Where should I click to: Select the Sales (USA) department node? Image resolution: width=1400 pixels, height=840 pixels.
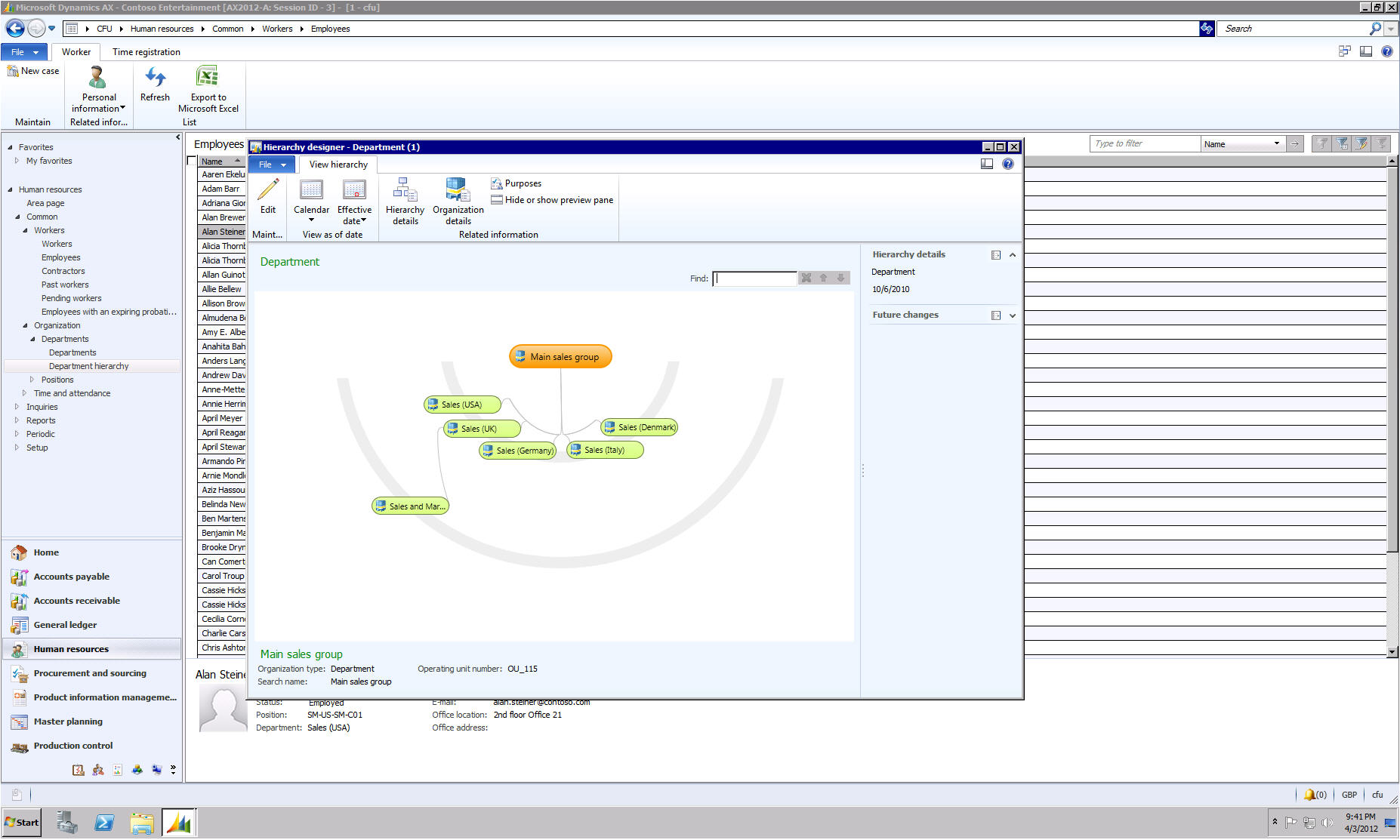pos(462,405)
